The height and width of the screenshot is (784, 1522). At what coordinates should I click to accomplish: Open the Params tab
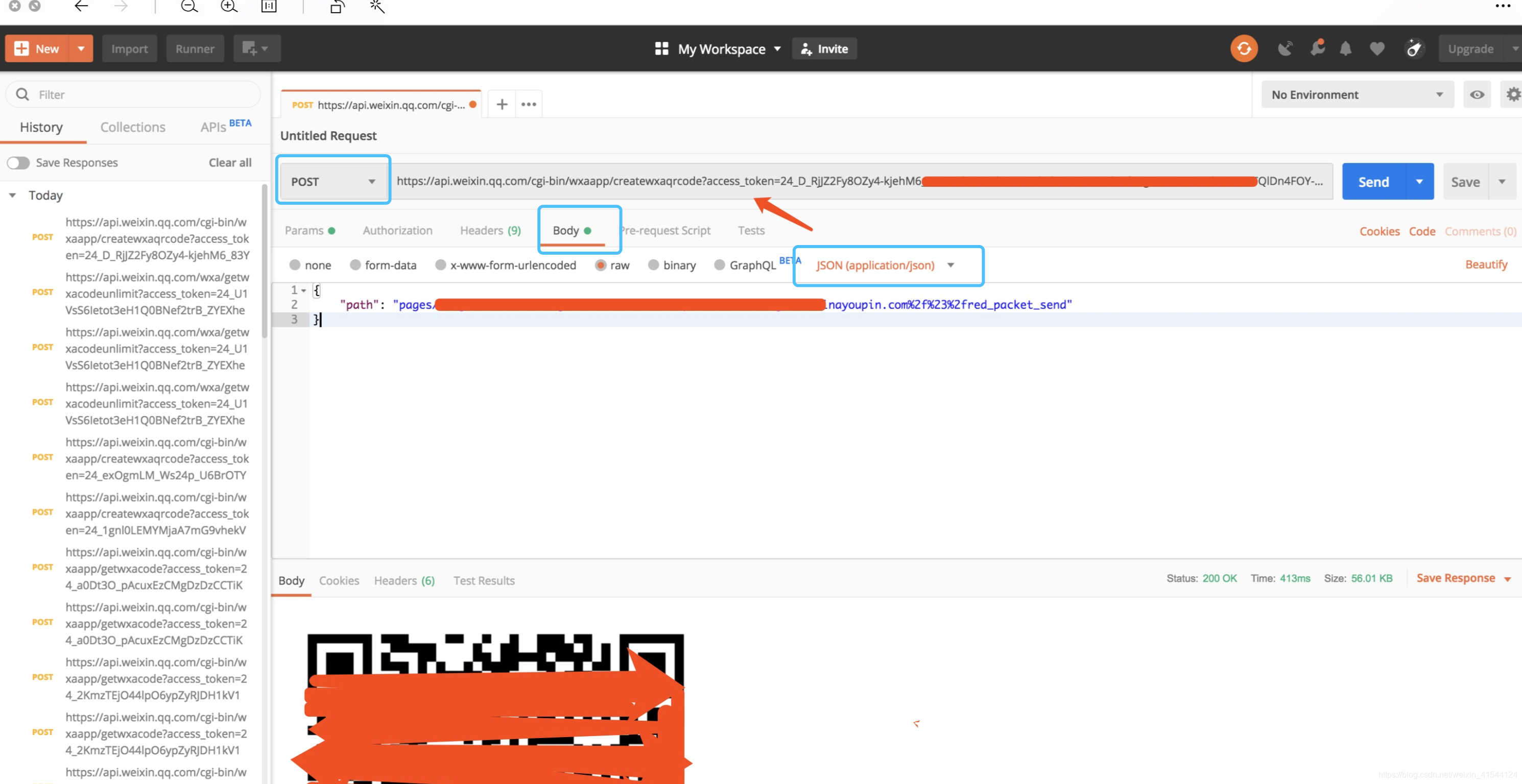(x=310, y=230)
